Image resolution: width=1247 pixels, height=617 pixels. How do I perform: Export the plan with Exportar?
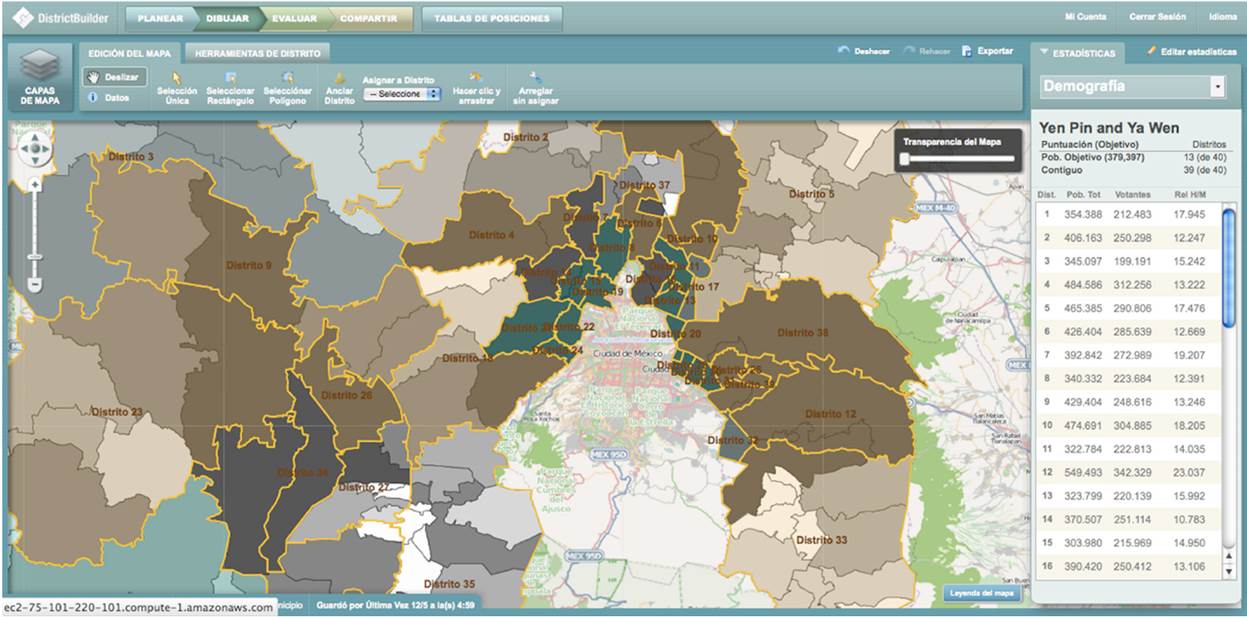pyautogui.click(x=987, y=51)
